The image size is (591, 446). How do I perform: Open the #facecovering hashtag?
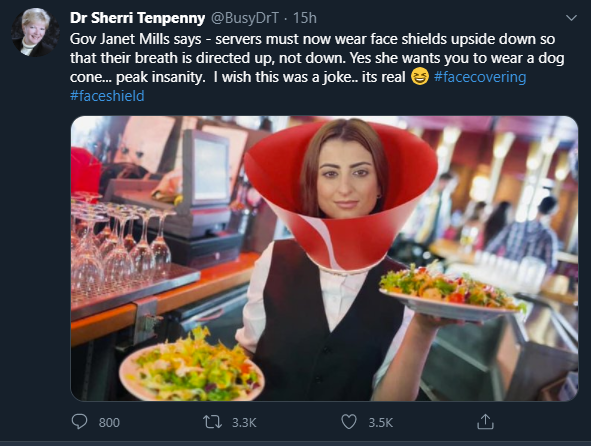(480, 77)
